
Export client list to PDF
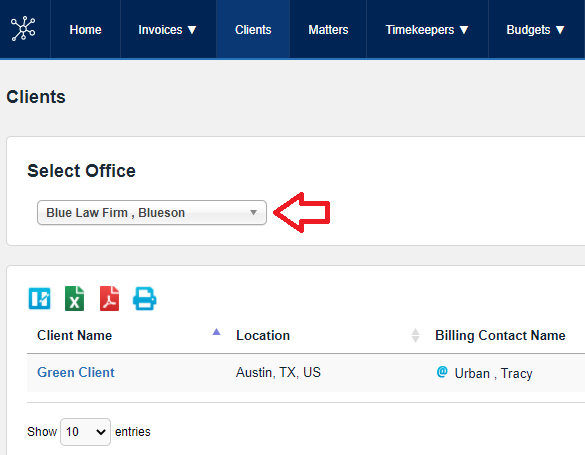click(109, 298)
